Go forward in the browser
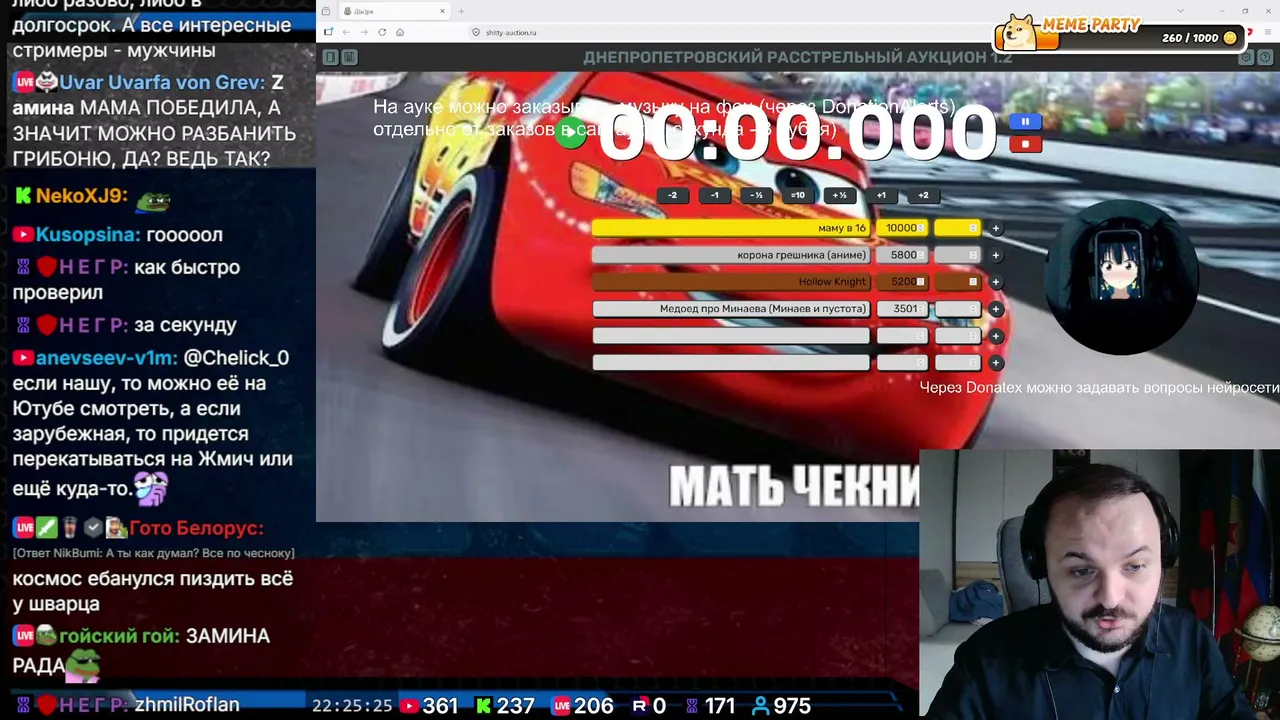 pos(364,32)
